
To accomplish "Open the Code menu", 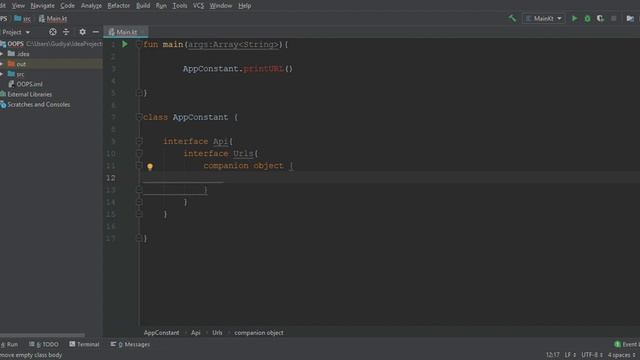I will pyautogui.click(x=67, y=6).
